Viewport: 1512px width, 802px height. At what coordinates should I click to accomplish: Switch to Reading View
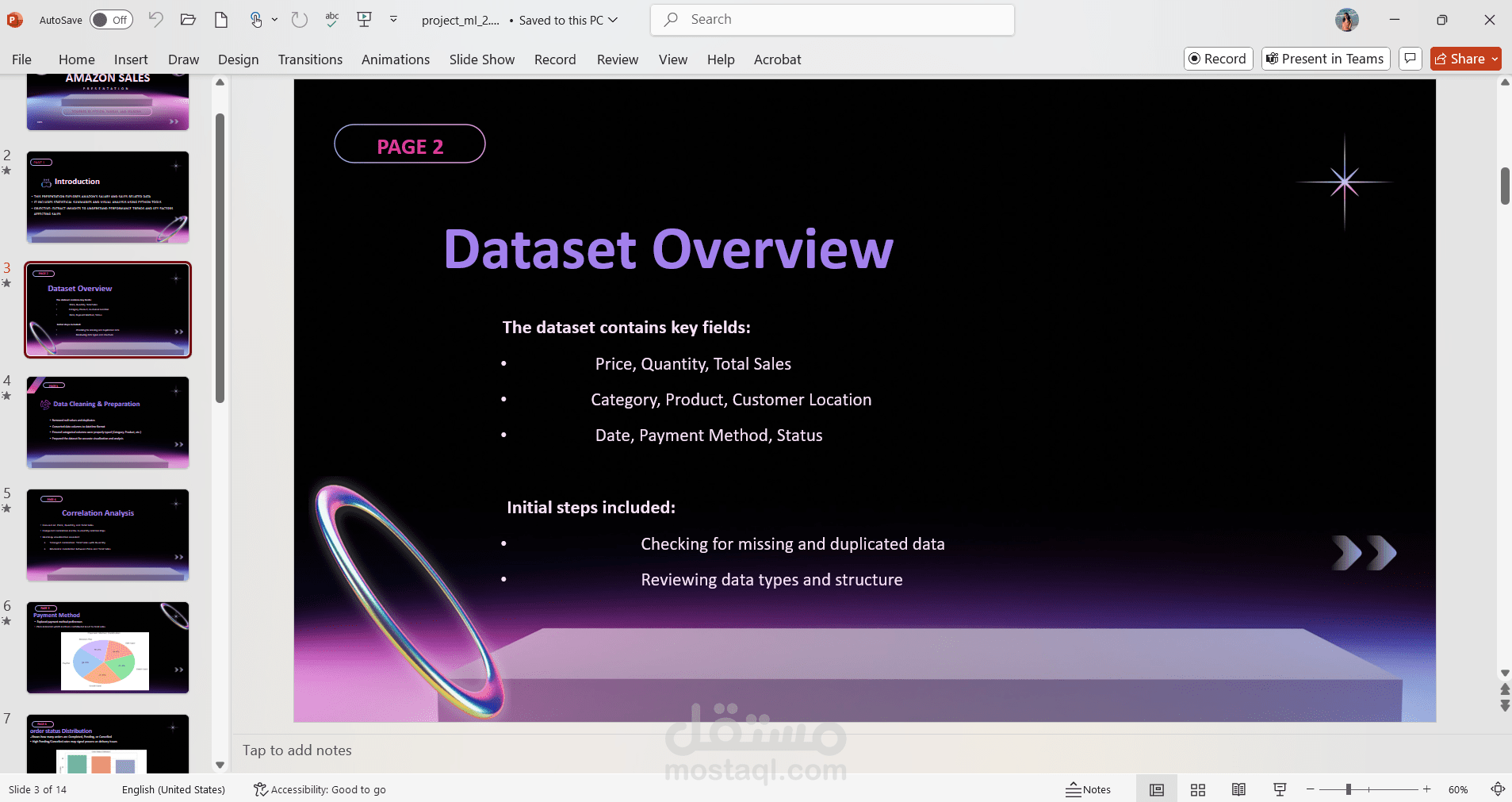(x=1238, y=789)
